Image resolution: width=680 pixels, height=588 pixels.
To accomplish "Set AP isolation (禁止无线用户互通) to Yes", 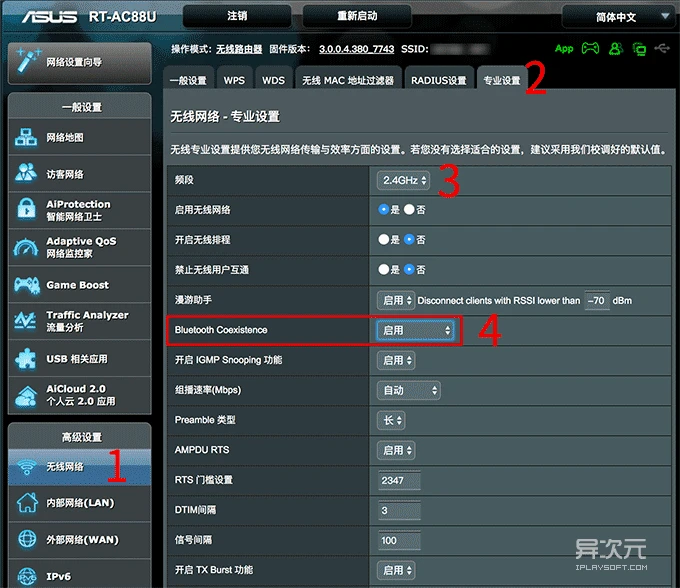I will (383, 269).
